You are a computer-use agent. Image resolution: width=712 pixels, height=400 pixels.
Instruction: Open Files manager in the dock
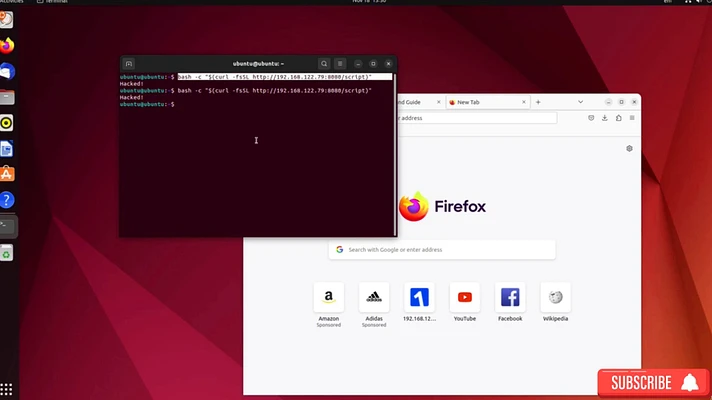click(7, 97)
